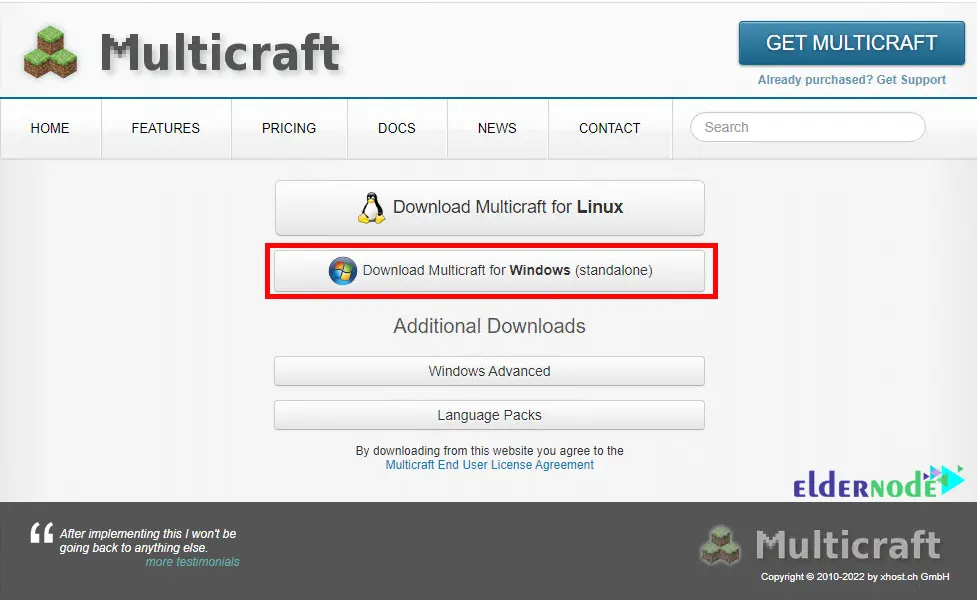Click the testimonial quote text

[x=148, y=541]
